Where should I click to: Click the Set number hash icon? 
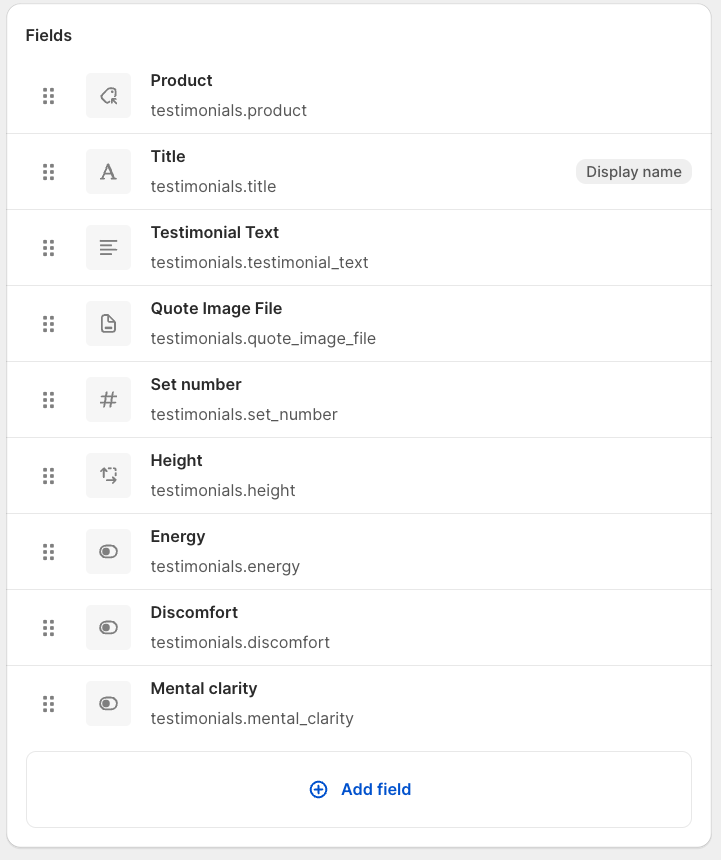click(108, 400)
